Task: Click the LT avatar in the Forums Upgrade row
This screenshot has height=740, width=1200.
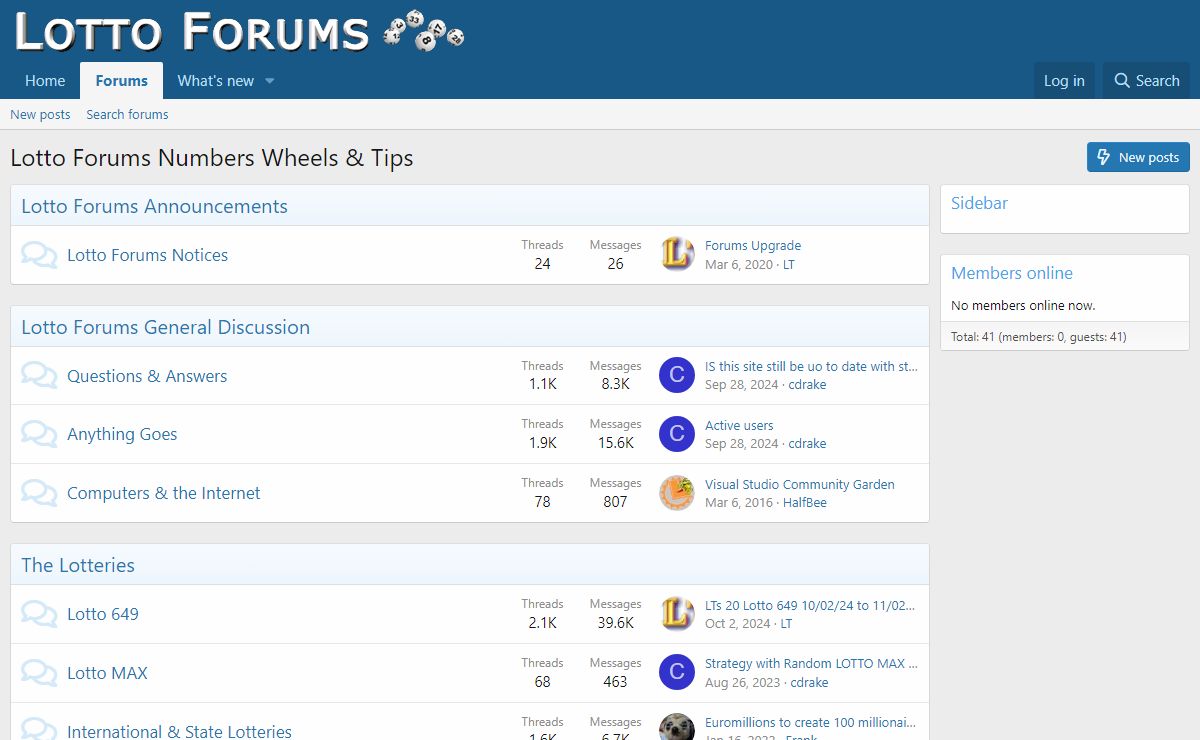Action: point(677,255)
